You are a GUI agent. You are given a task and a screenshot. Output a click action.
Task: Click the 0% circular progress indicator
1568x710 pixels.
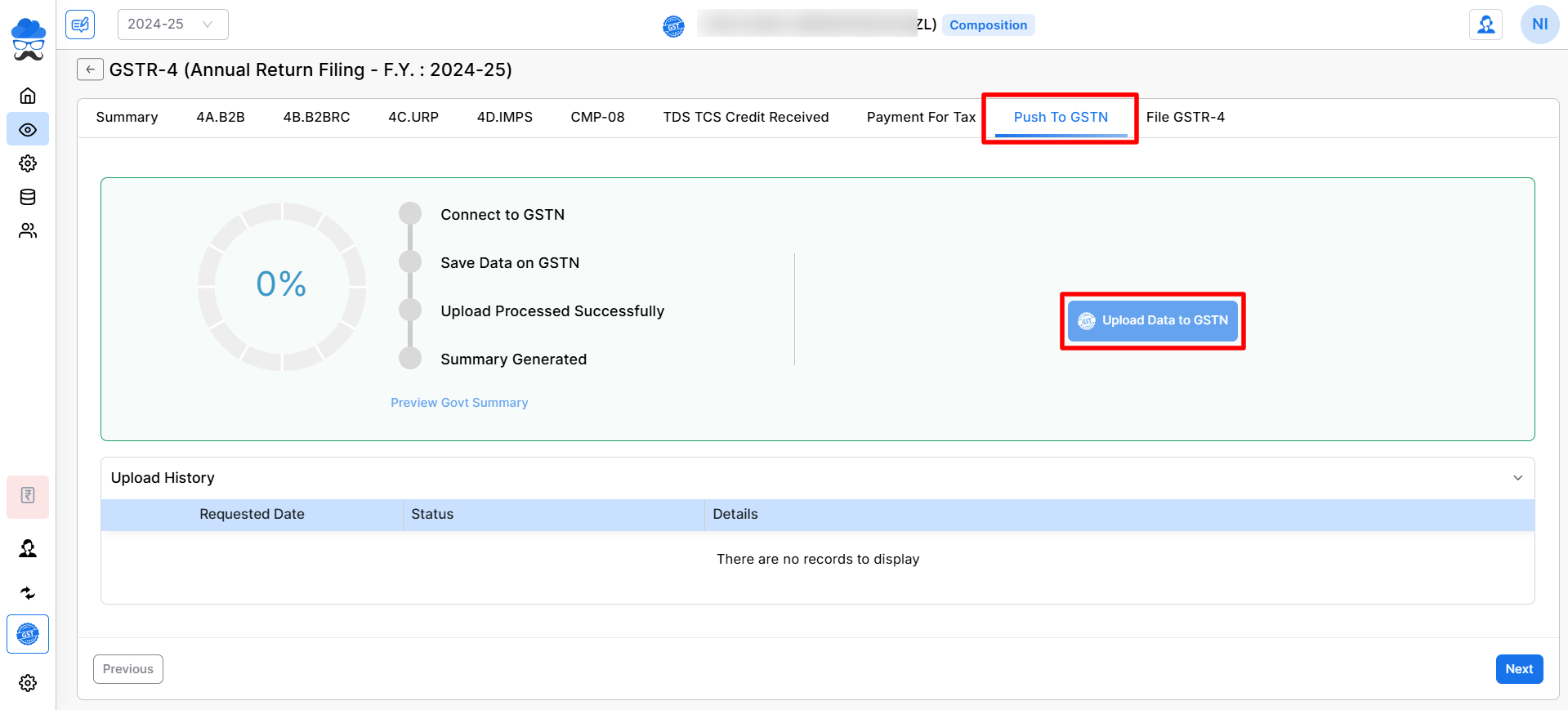pyautogui.click(x=282, y=285)
